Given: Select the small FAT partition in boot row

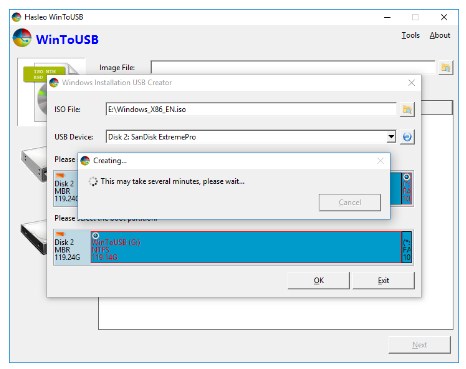Looking at the screenshot, I should 407,247.
